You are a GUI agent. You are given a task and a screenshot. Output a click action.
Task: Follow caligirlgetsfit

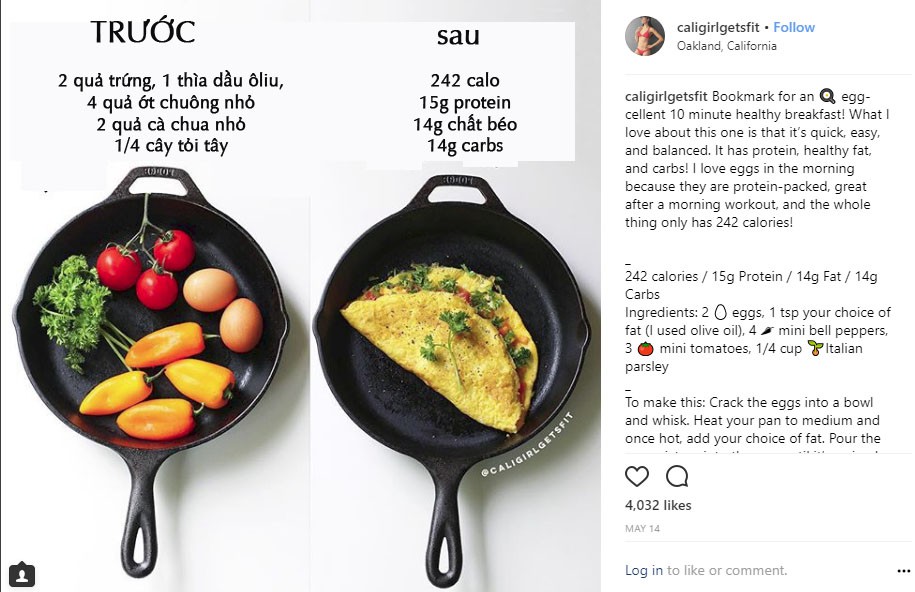click(x=794, y=27)
